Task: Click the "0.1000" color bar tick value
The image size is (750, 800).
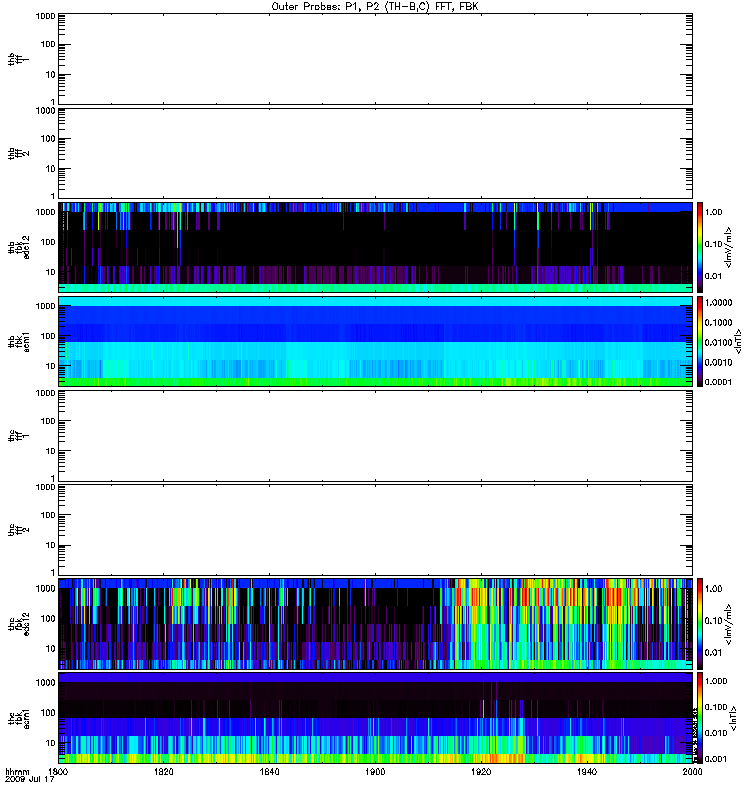Action: pyautogui.click(x=718, y=322)
